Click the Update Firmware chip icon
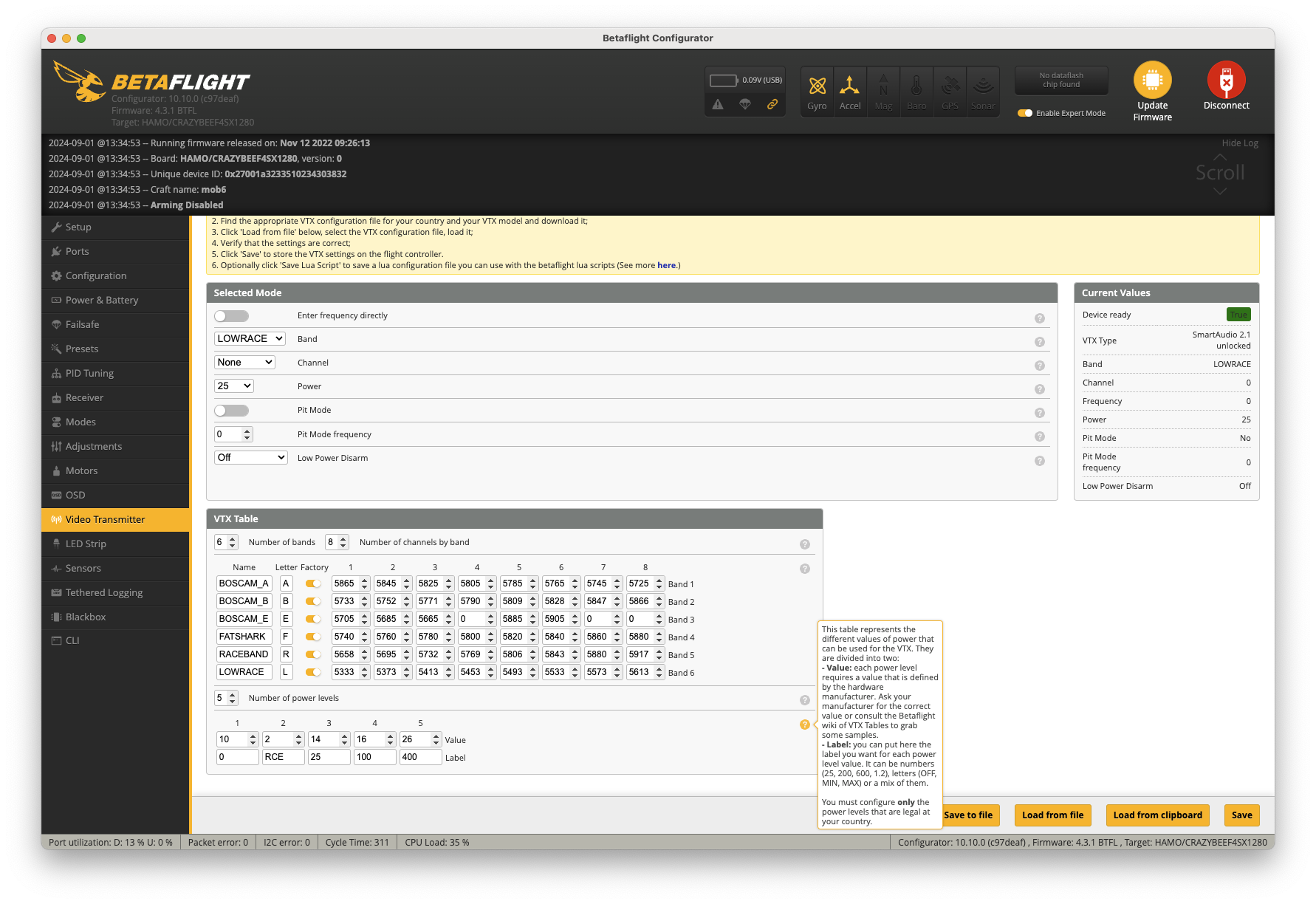Screen dimensions: 1316x904 [1152, 80]
